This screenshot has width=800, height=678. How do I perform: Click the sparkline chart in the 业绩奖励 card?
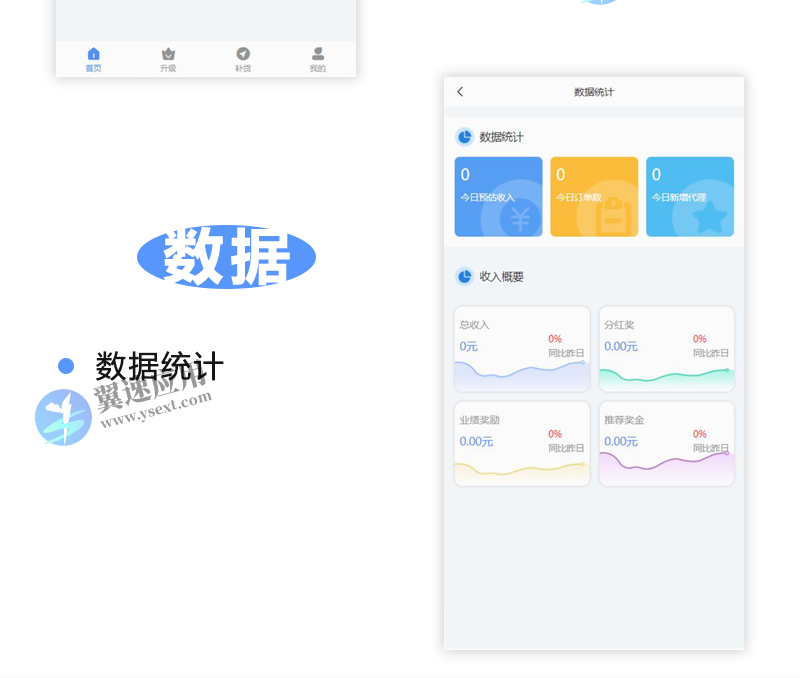(521, 470)
